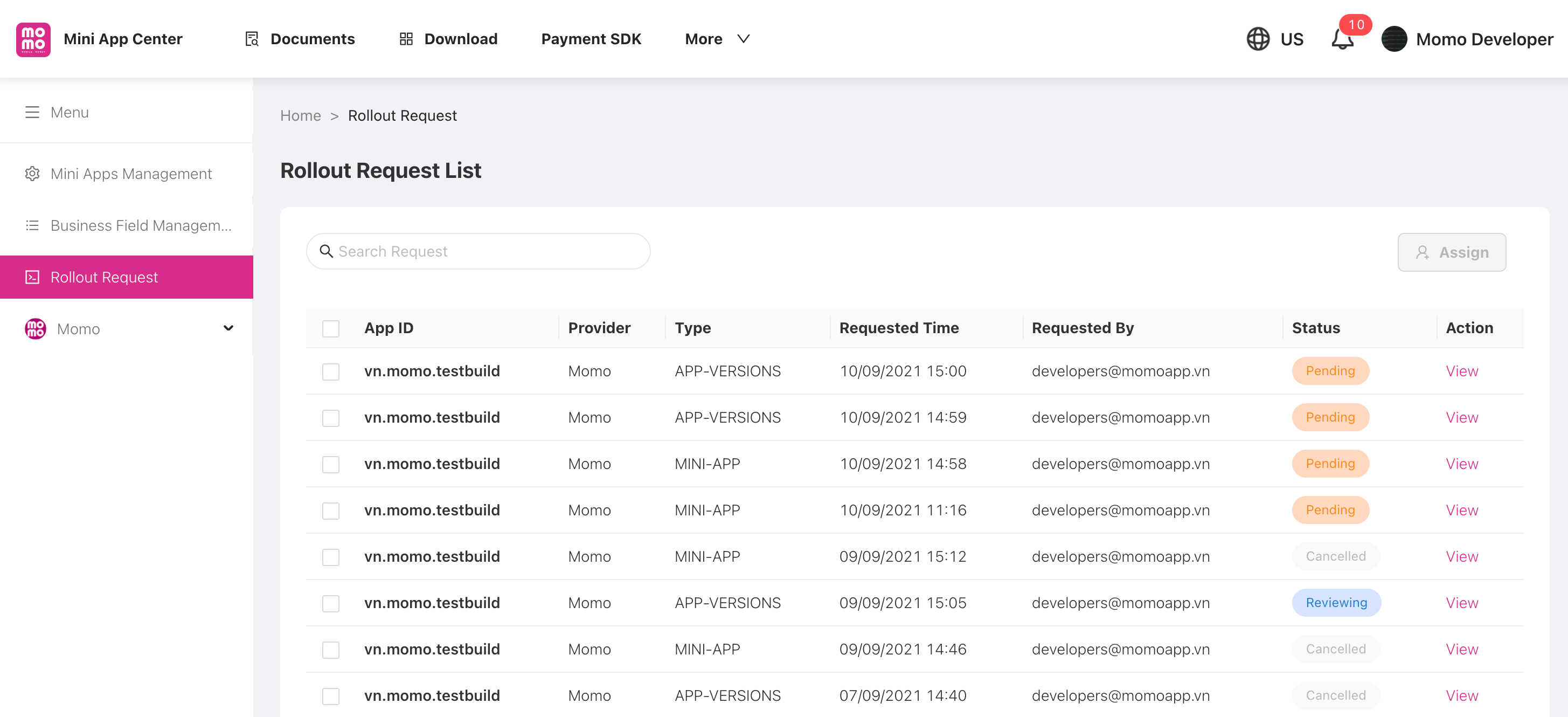Click Mini App Center title
Viewport: 1568px width, 717px height.
(x=123, y=39)
